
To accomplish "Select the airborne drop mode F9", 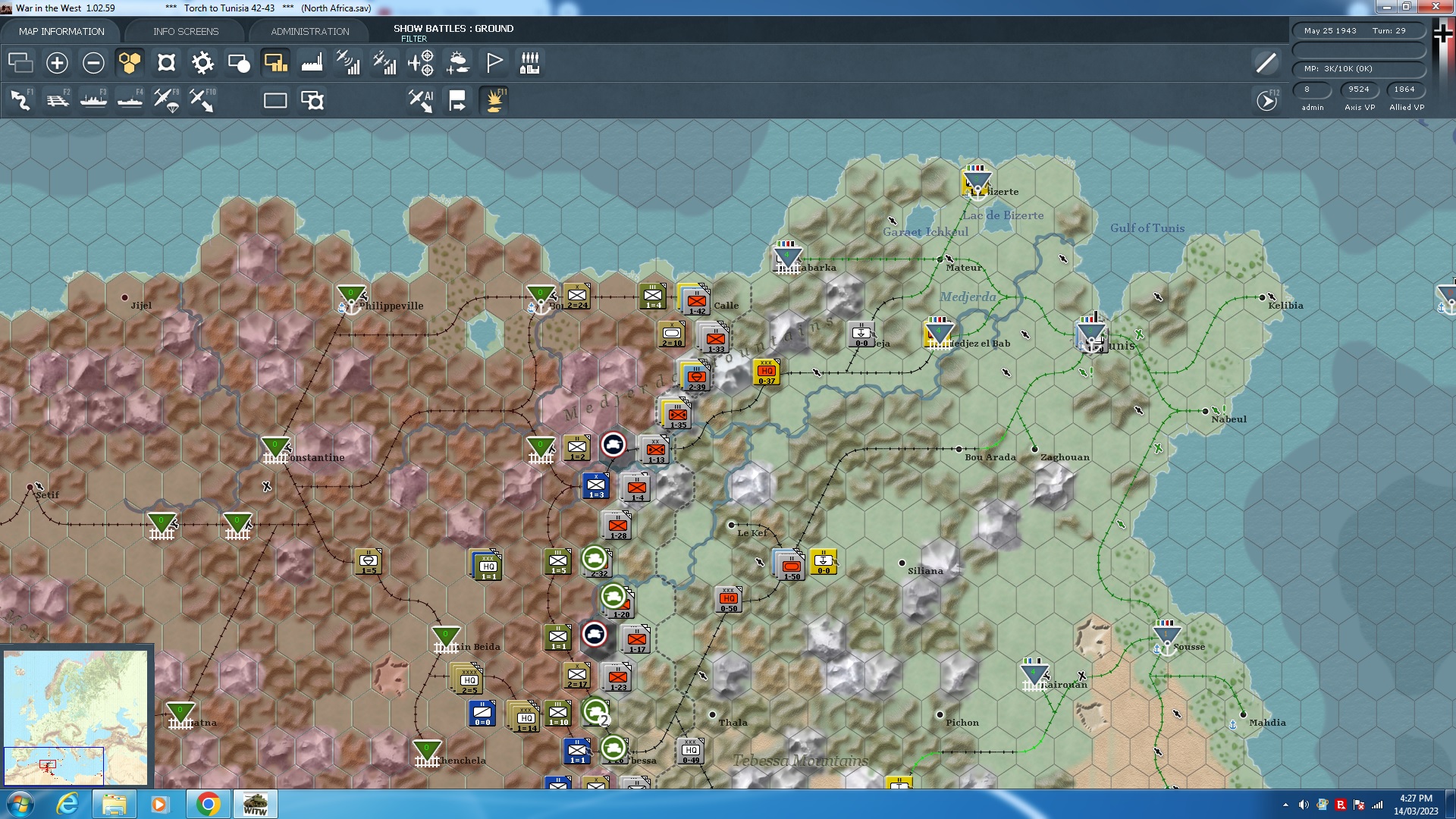I will [x=166, y=100].
